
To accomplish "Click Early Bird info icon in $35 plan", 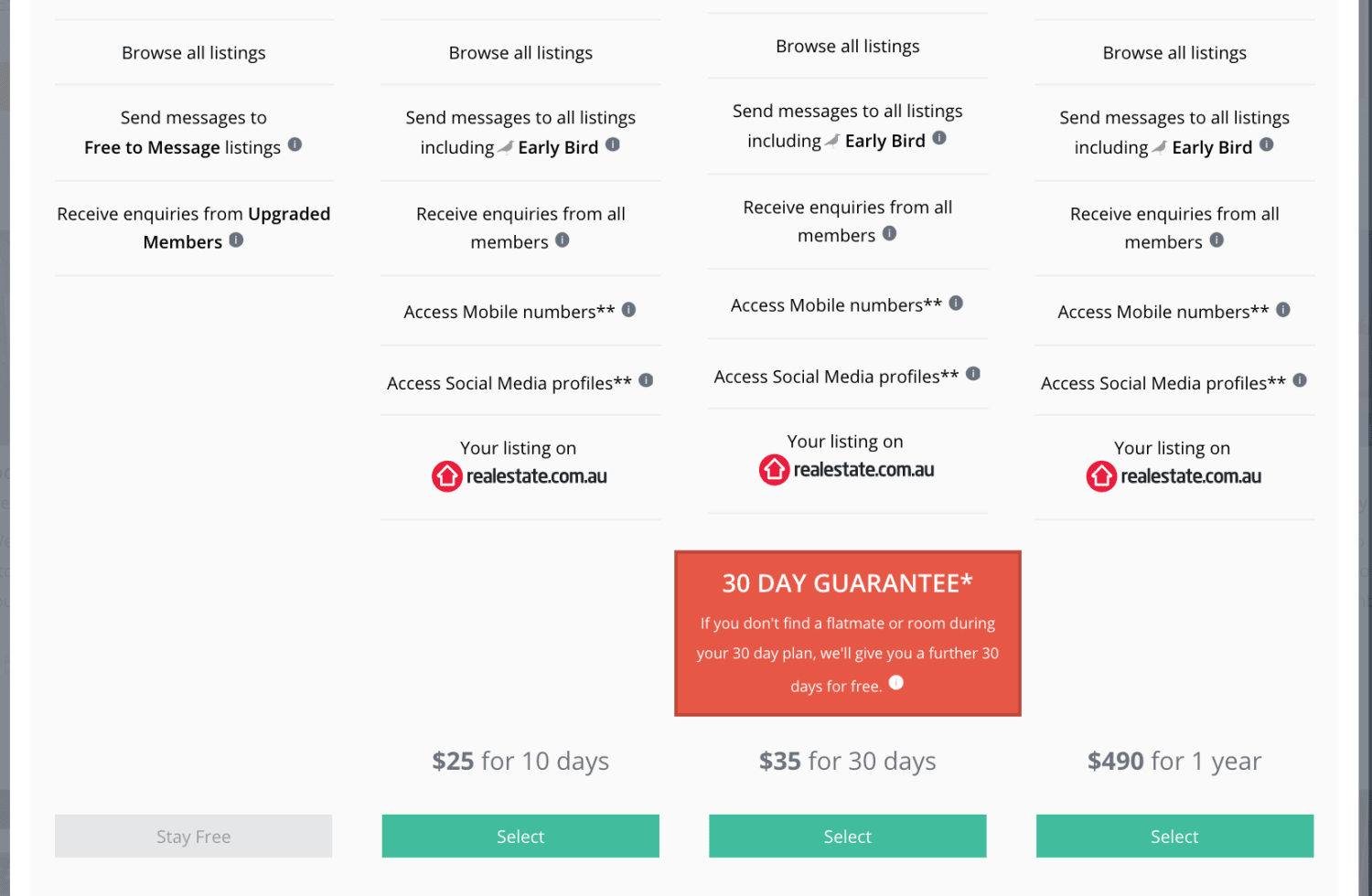I will [x=939, y=138].
